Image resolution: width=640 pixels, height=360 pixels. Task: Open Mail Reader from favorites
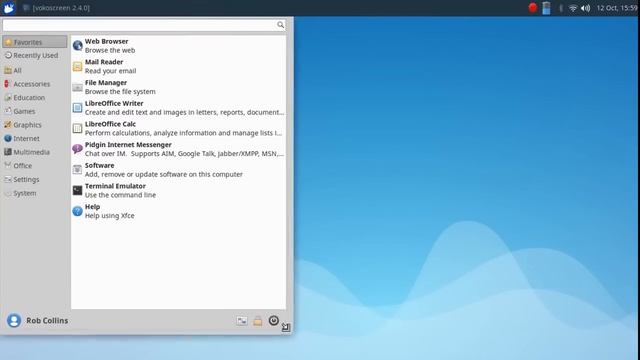click(x=178, y=66)
